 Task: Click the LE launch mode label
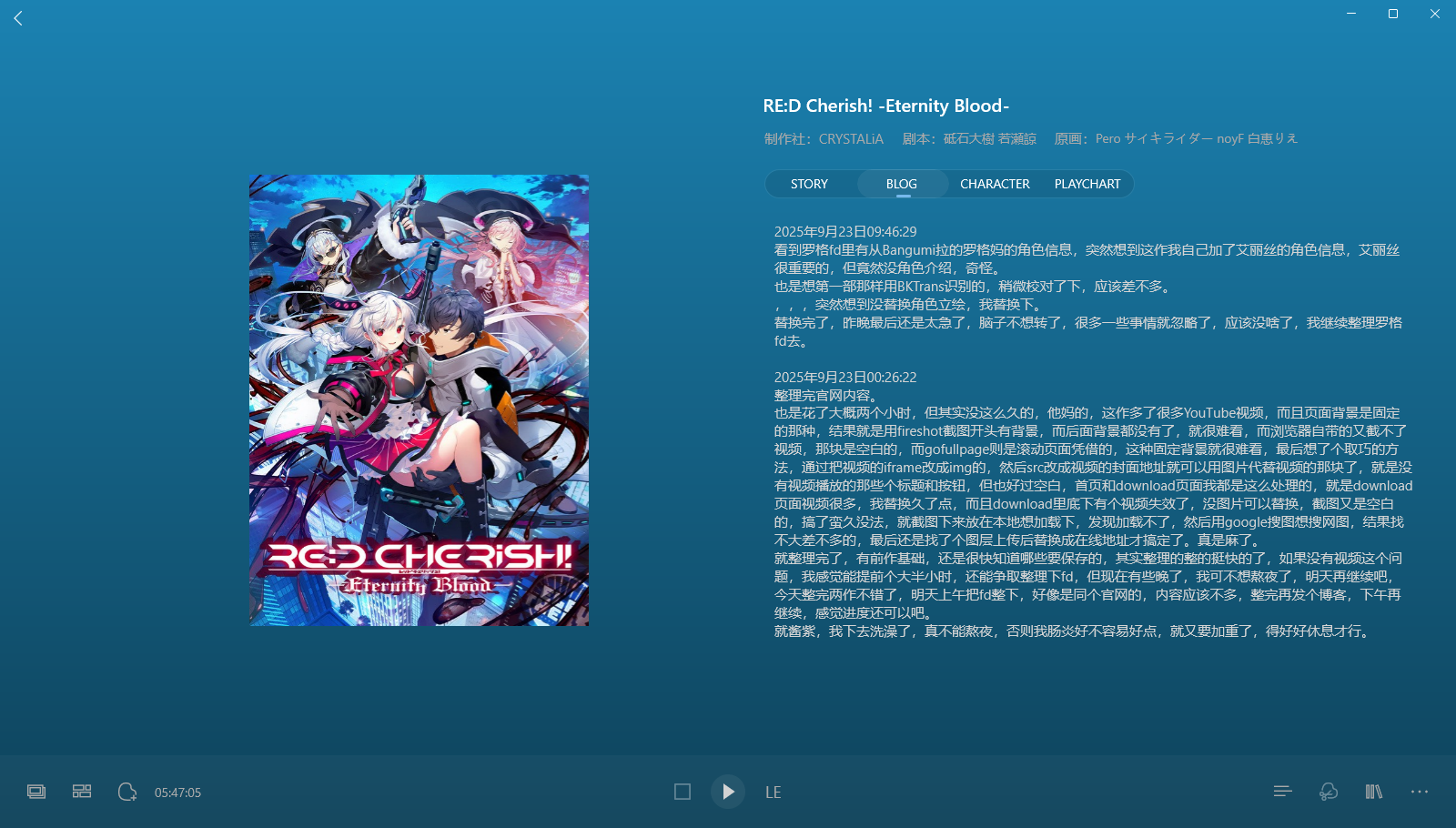(773, 793)
